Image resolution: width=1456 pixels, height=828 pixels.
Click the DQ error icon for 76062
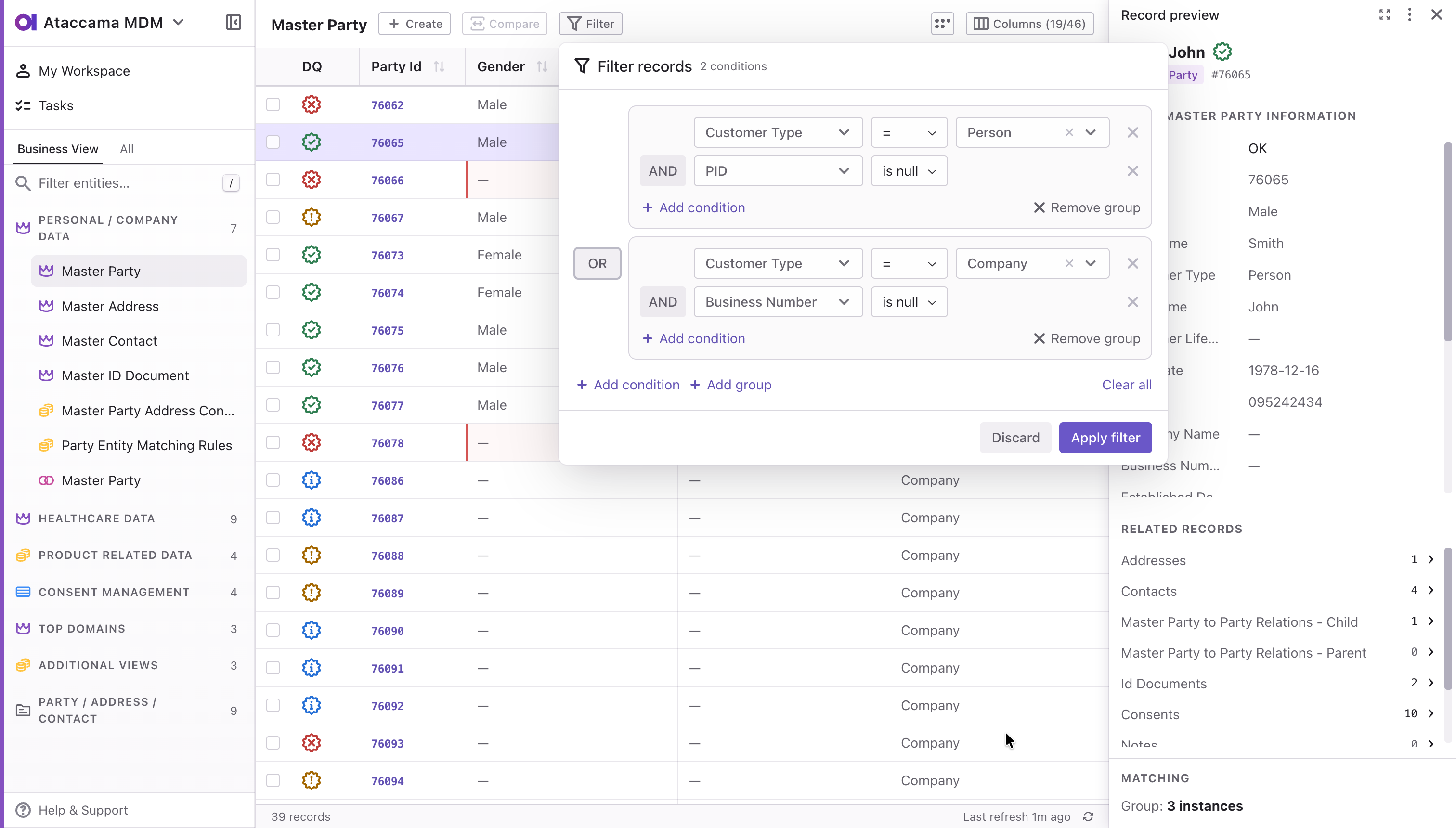pyautogui.click(x=312, y=104)
